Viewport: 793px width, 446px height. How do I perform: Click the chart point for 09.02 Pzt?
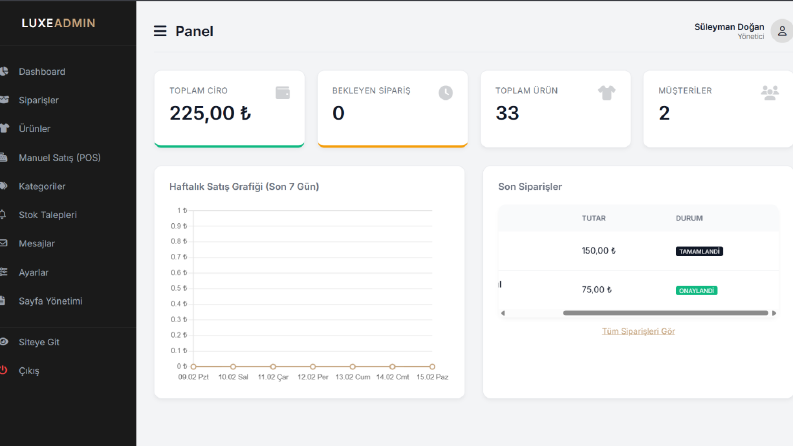(x=193, y=367)
